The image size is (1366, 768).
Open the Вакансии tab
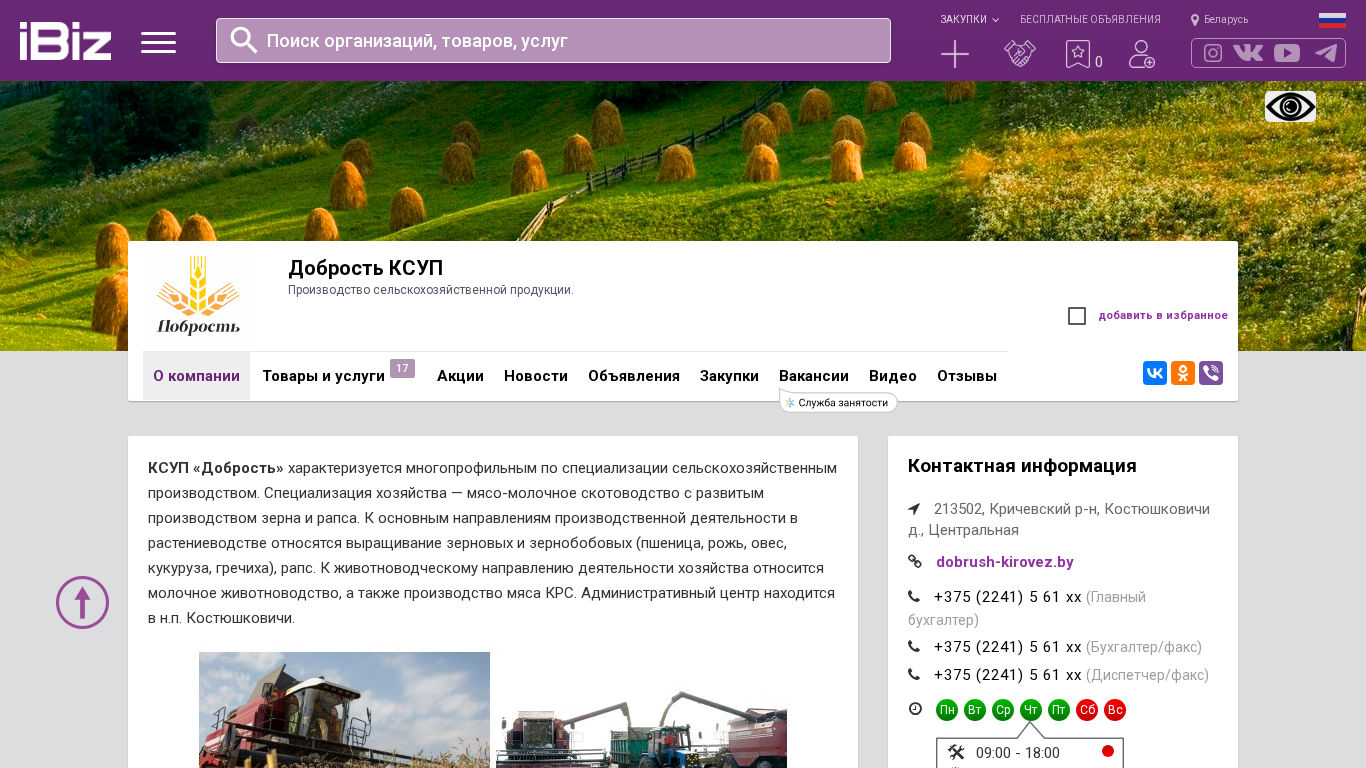coord(814,376)
